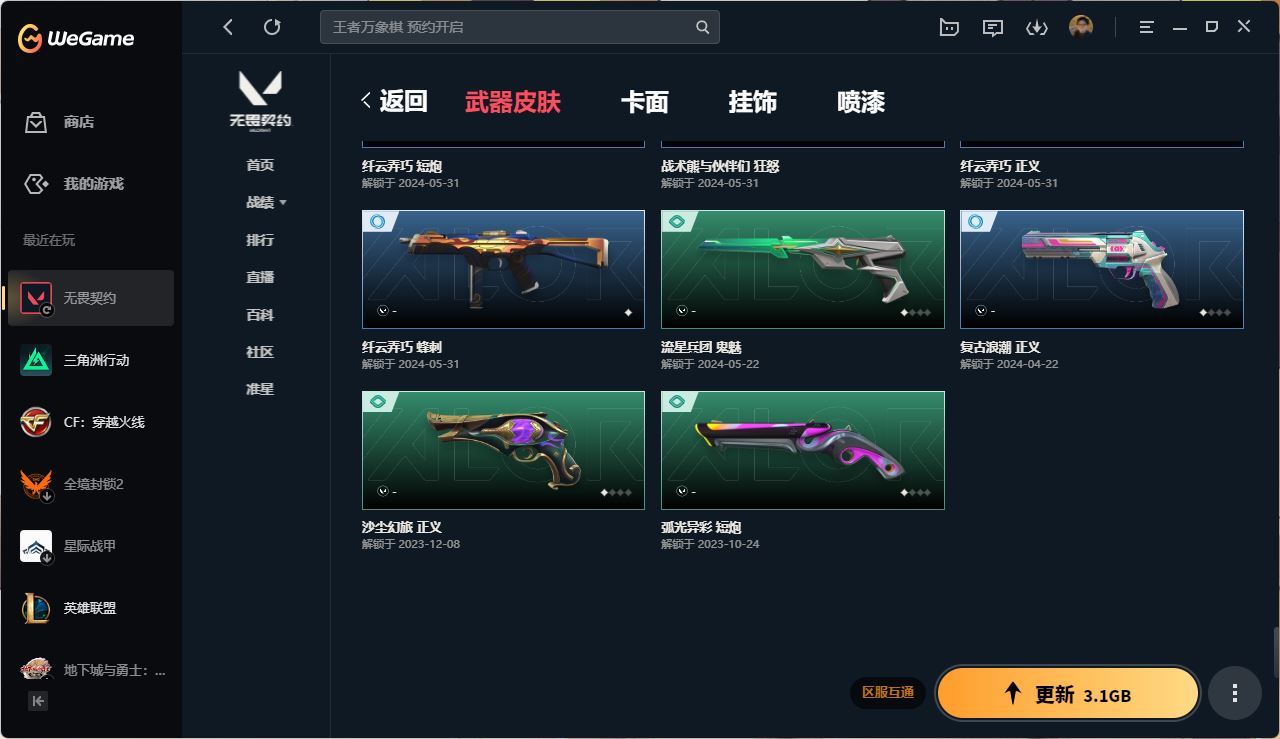
Task: Click the 区服互通 label button
Action: click(x=888, y=692)
